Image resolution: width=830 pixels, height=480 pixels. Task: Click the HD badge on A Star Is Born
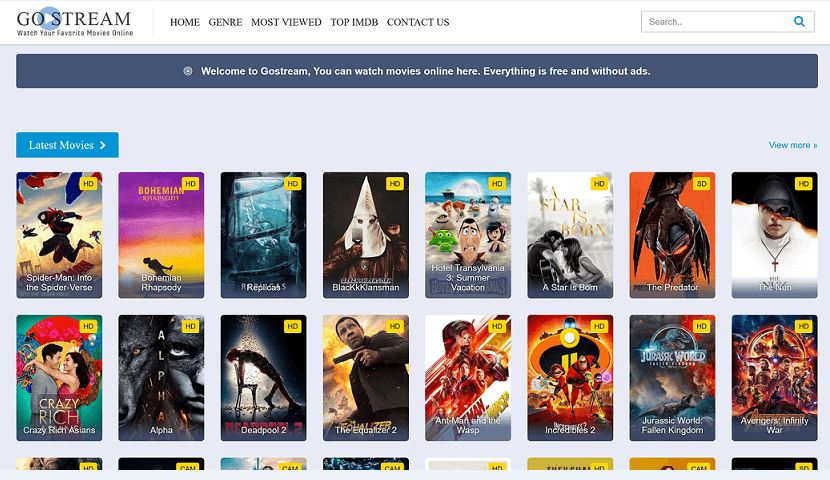(x=599, y=184)
